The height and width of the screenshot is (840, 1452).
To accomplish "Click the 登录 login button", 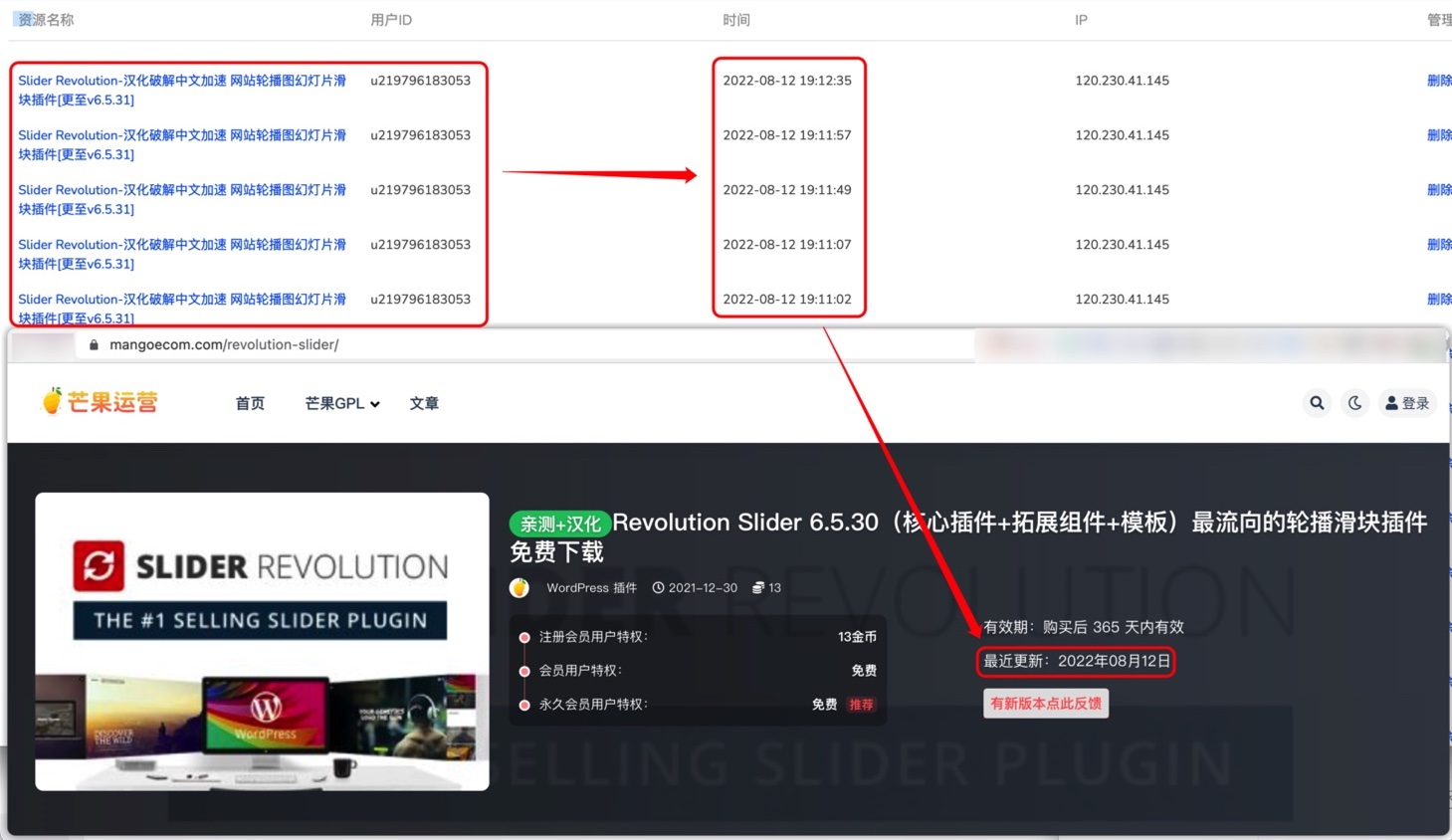I will tap(1407, 403).
